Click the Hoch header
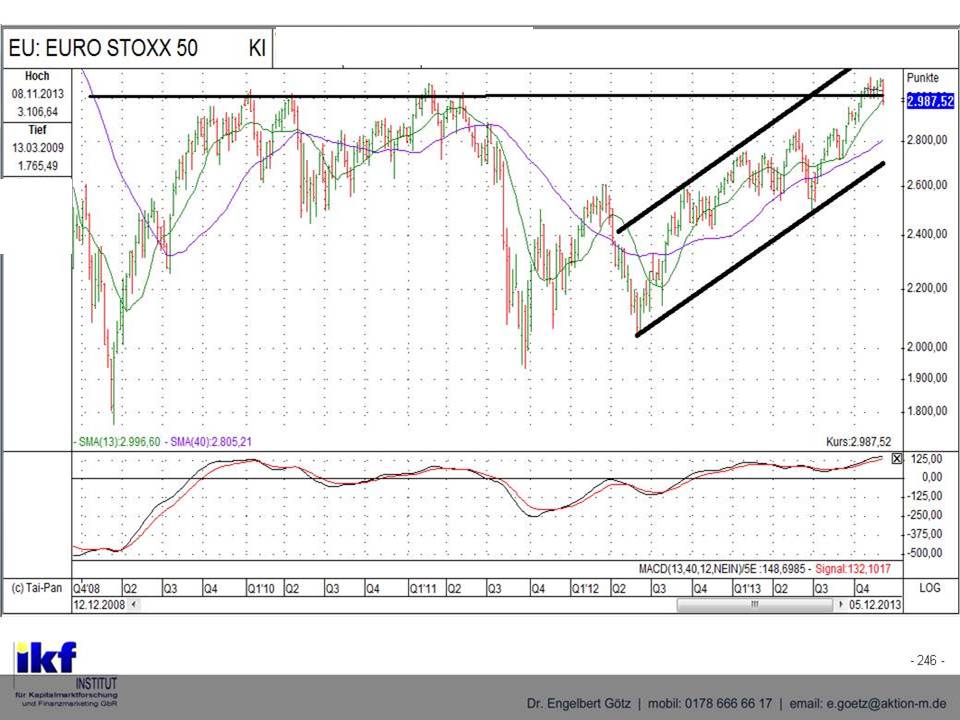Image resolution: width=960 pixels, height=720 pixels. (37, 76)
